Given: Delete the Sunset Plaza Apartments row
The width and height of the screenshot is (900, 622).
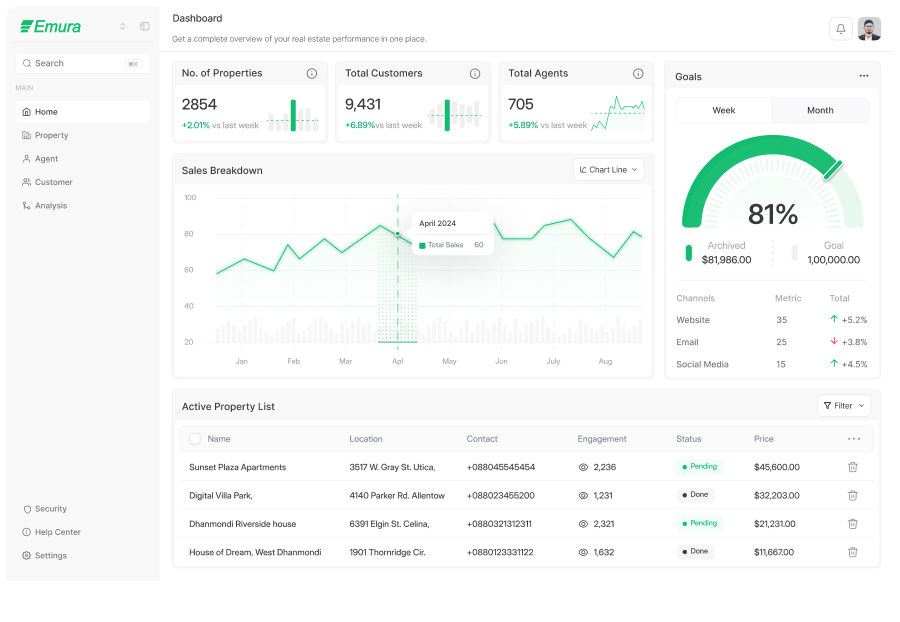Looking at the screenshot, I should click(852, 467).
